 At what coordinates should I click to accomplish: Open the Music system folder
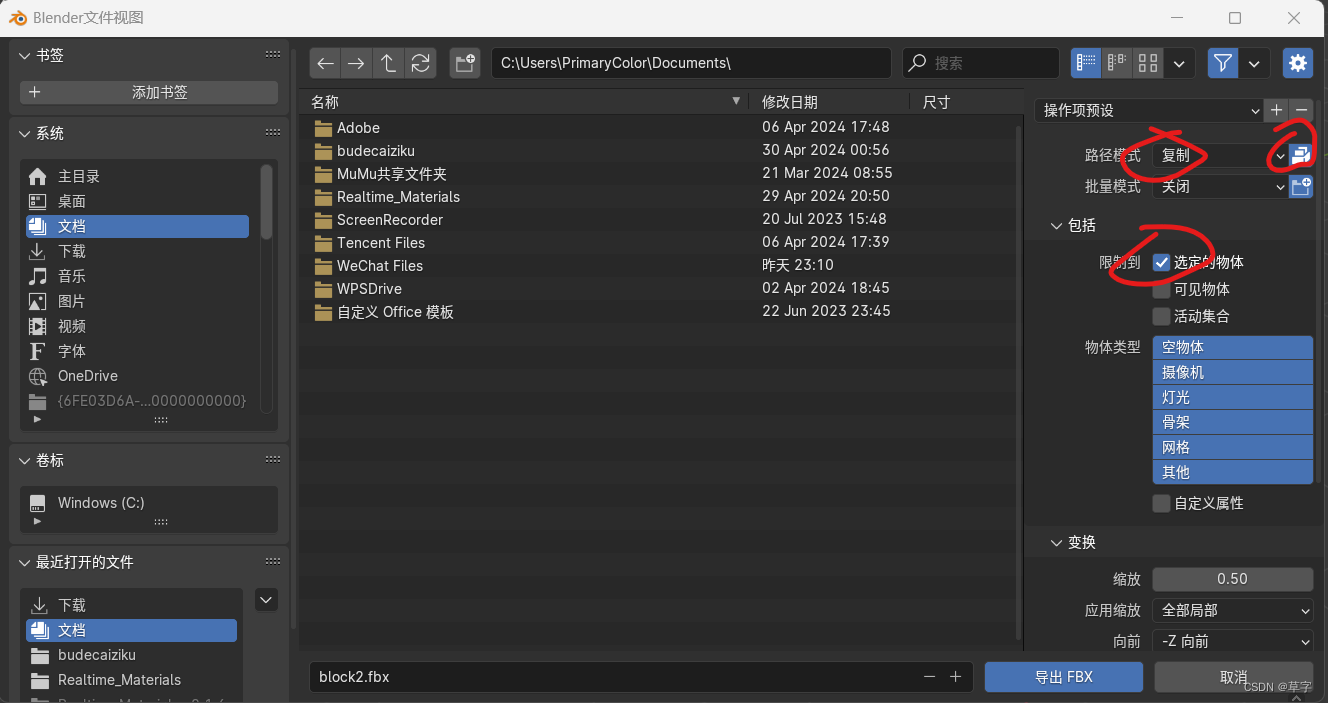coord(138,276)
